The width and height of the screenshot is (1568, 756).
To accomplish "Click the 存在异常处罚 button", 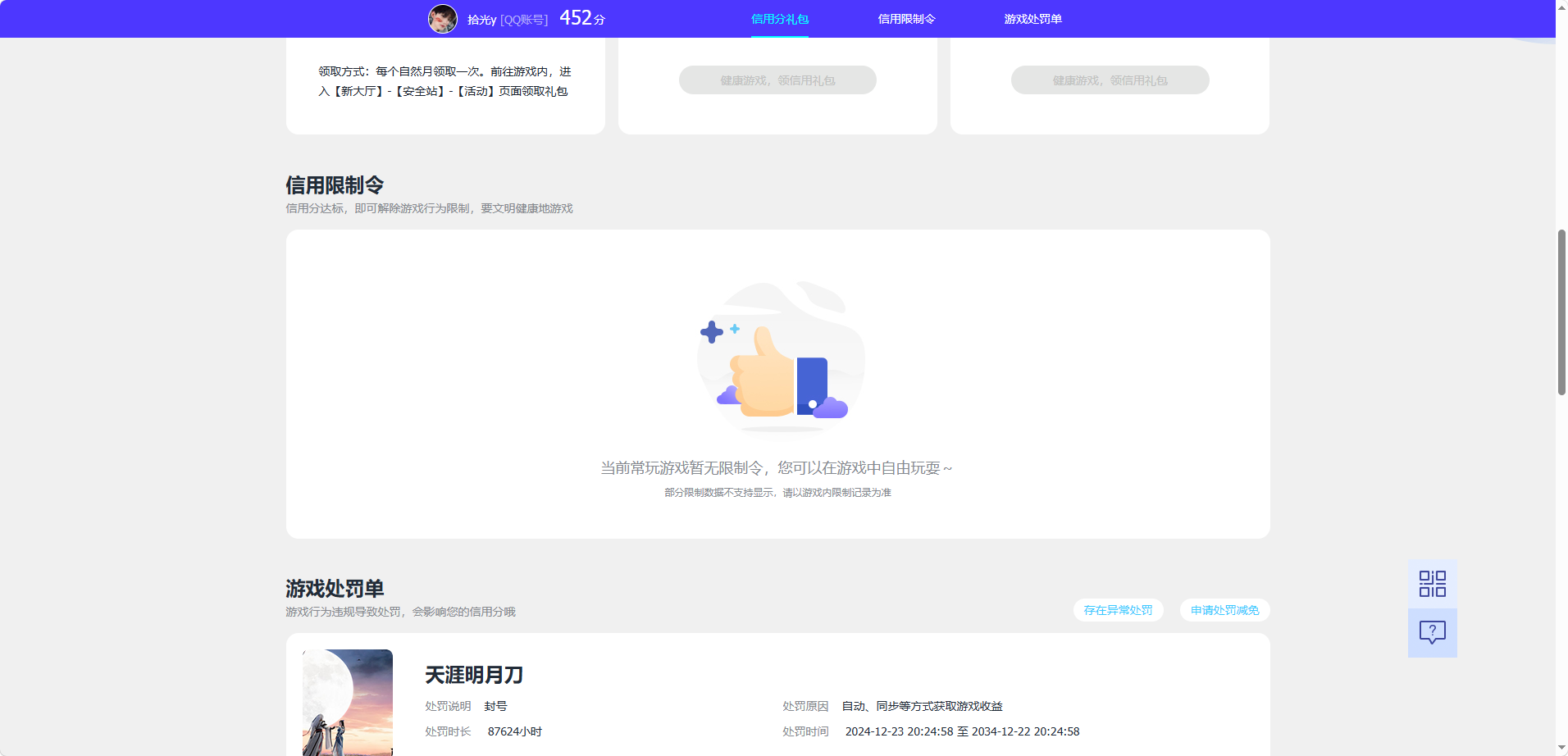I will pyautogui.click(x=1118, y=610).
